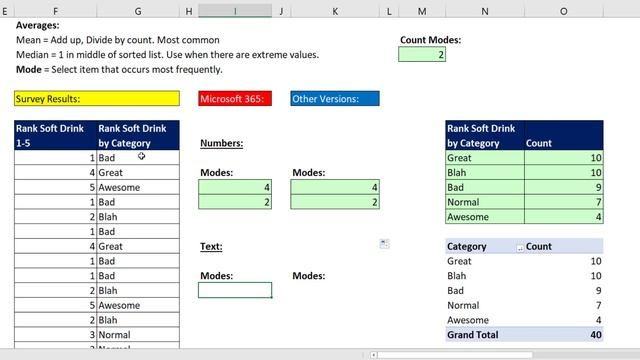Select column N header
The image size is (640, 360).
(485, 11)
